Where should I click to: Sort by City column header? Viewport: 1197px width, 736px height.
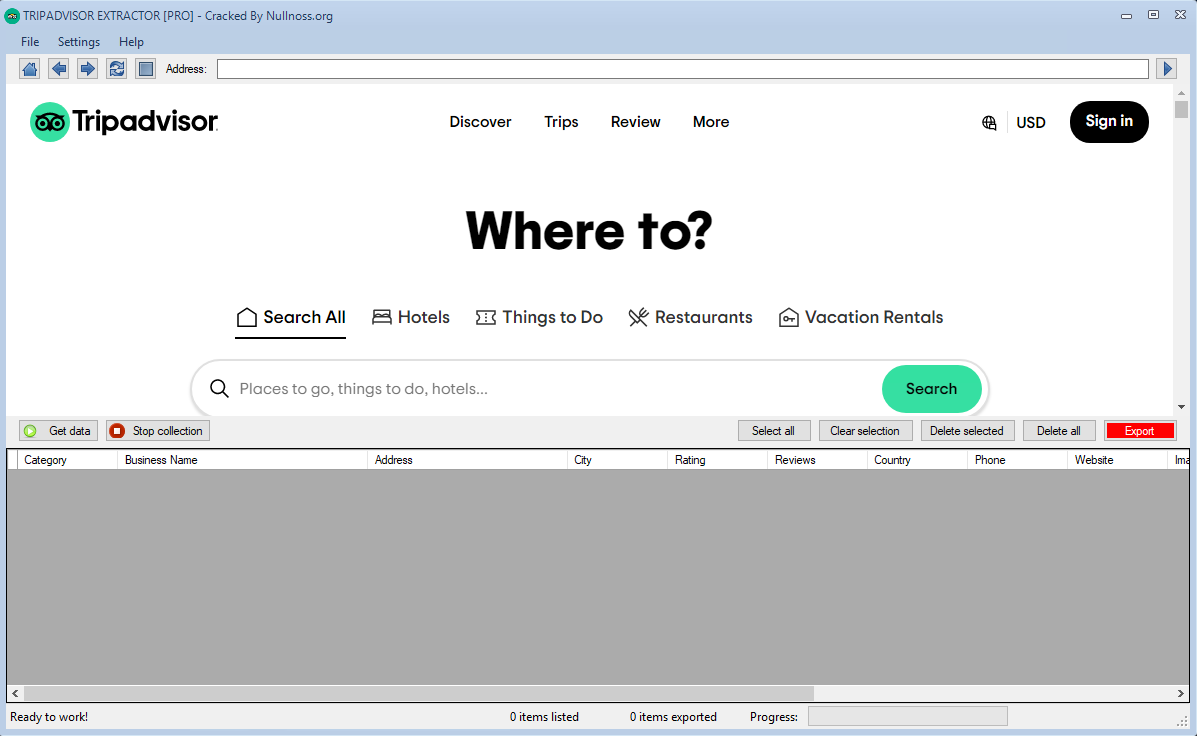(618, 460)
